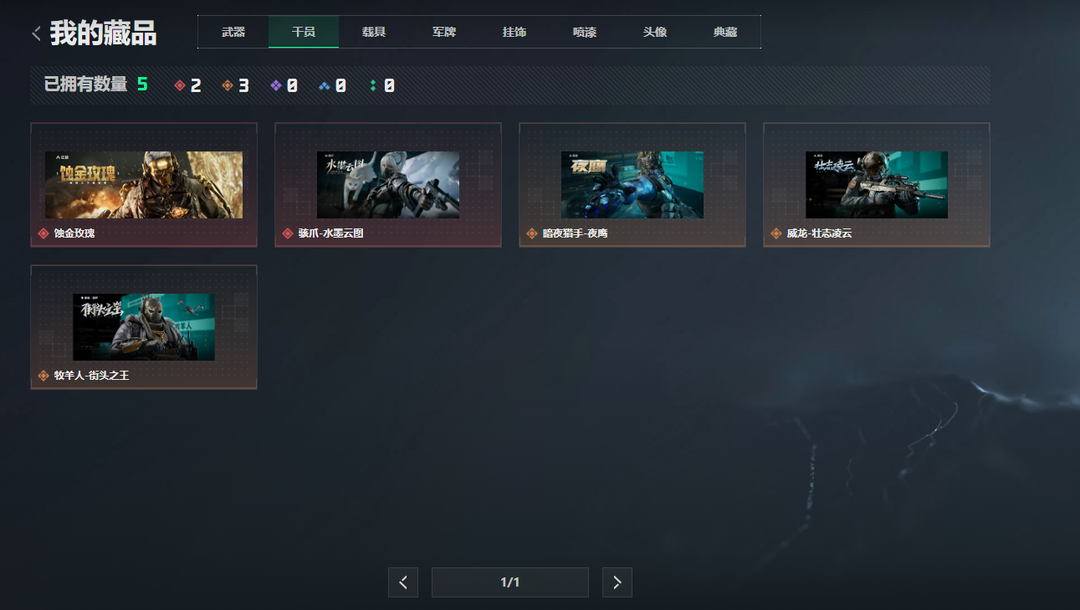Open the 暗夜猎手-夜鹰 skin thumbnail
Viewport: 1080px width, 610px height.
point(632,185)
